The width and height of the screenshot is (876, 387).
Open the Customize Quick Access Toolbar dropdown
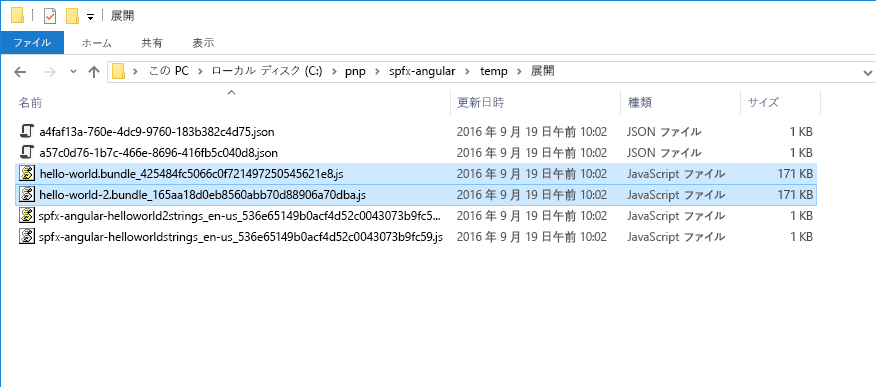click(x=90, y=17)
